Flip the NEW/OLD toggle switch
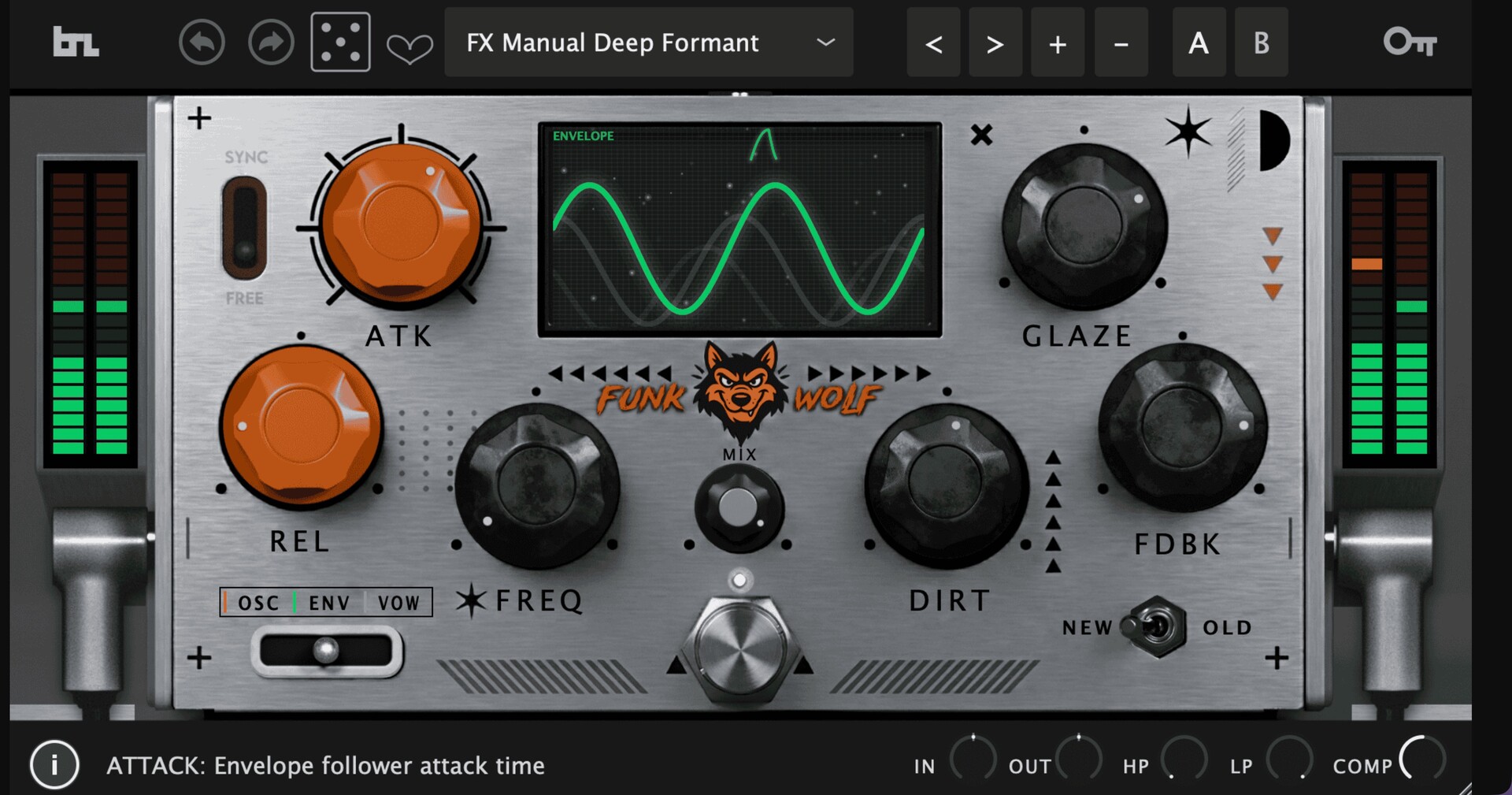Image resolution: width=1512 pixels, height=795 pixels. point(1155,627)
